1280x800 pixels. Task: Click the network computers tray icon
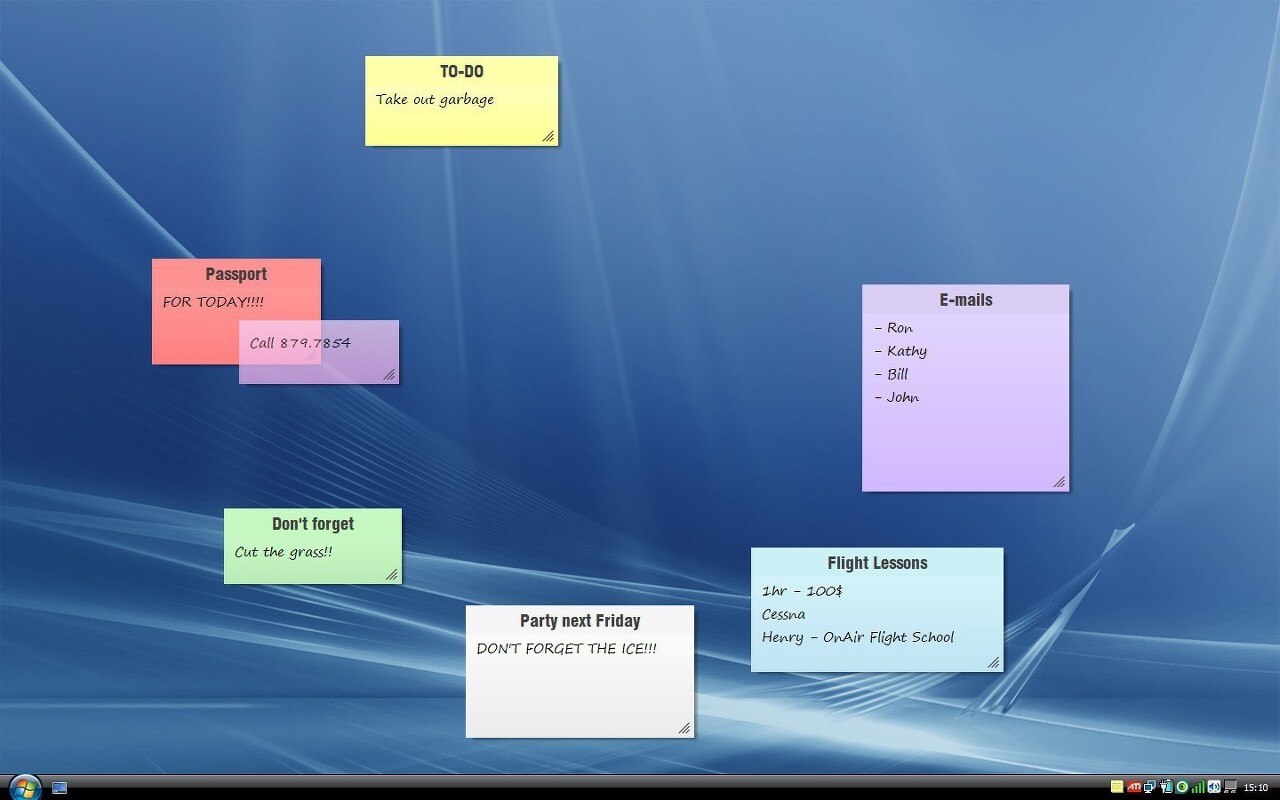tap(1150, 787)
